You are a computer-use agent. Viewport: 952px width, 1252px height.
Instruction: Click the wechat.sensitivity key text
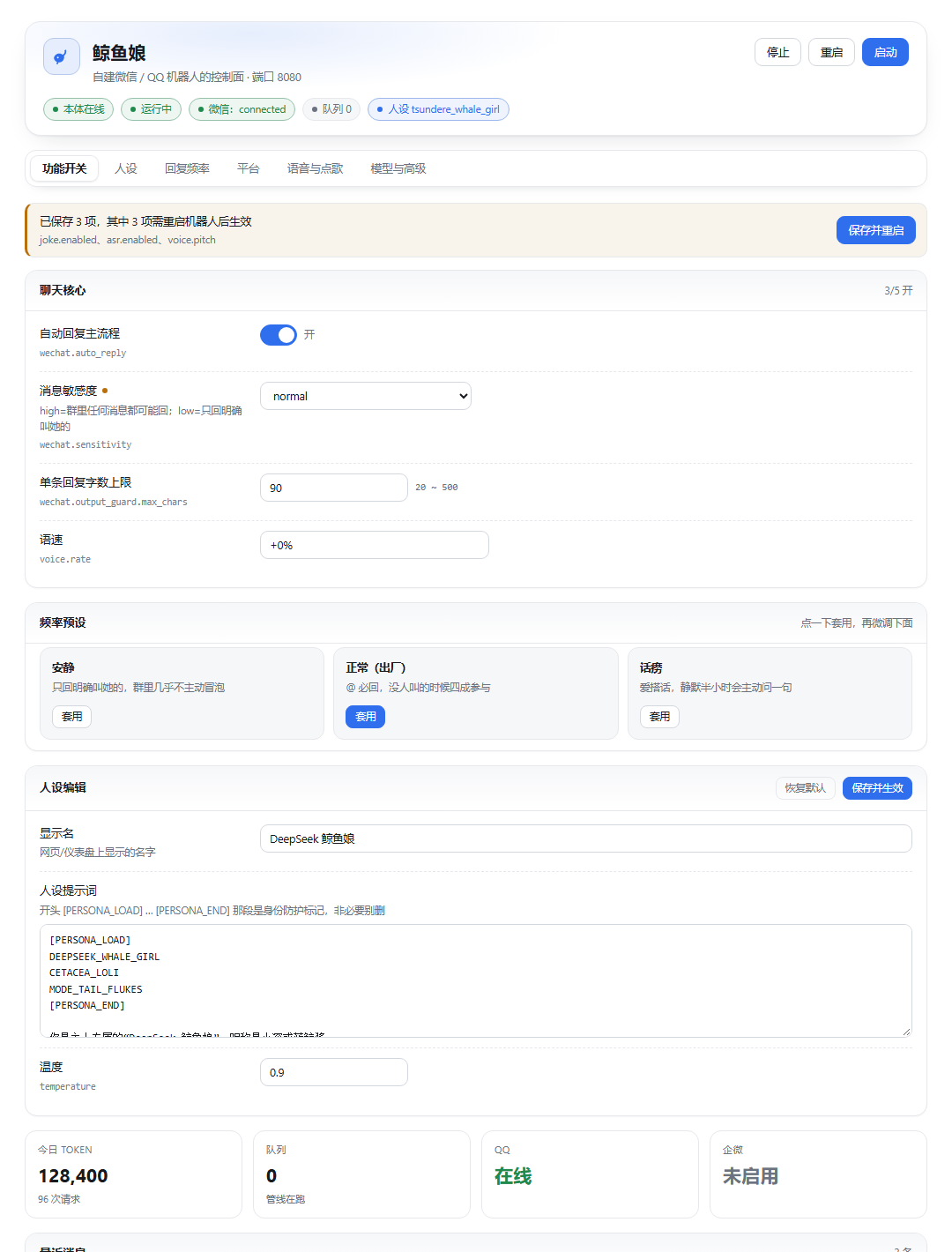click(x=86, y=445)
